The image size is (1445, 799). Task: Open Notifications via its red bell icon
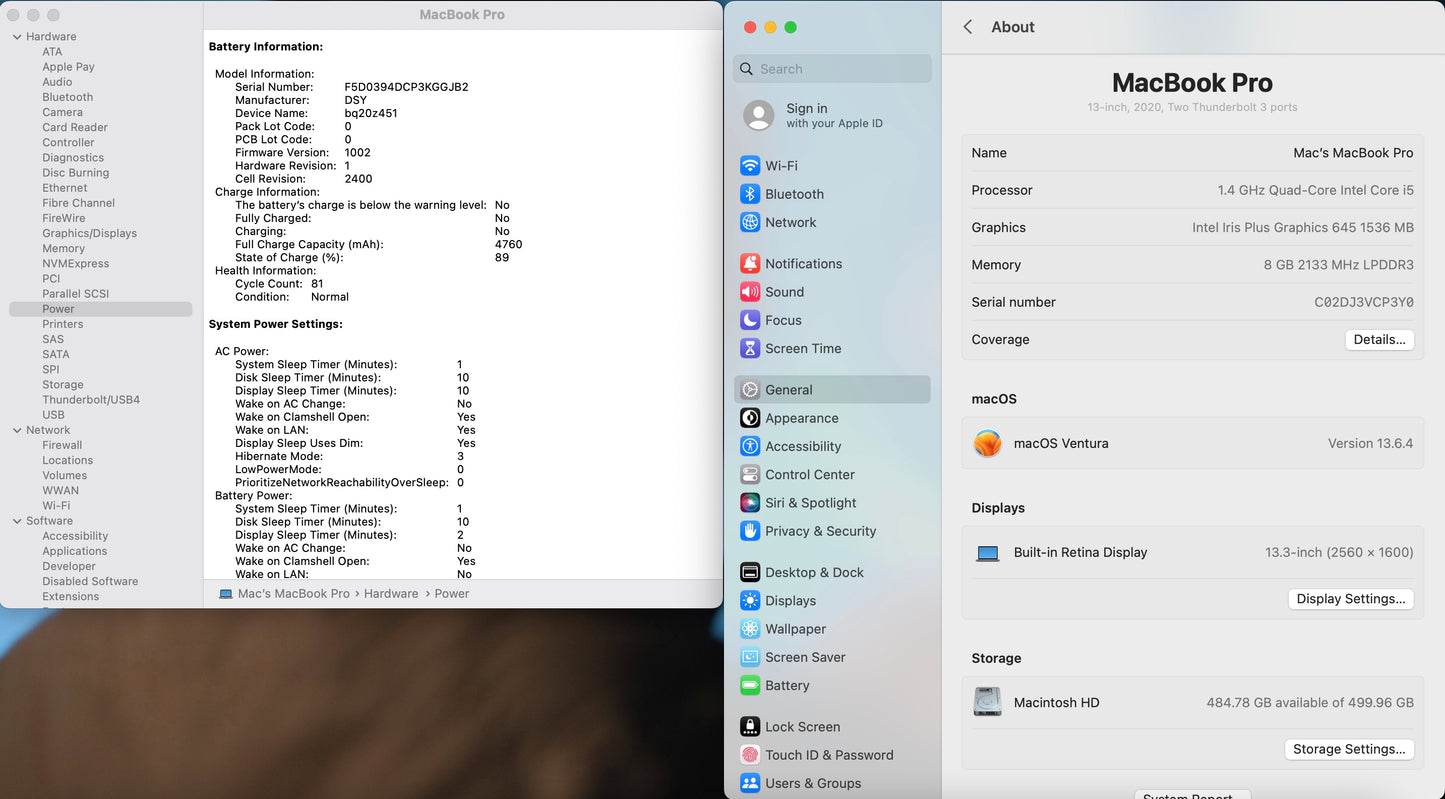point(750,264)
